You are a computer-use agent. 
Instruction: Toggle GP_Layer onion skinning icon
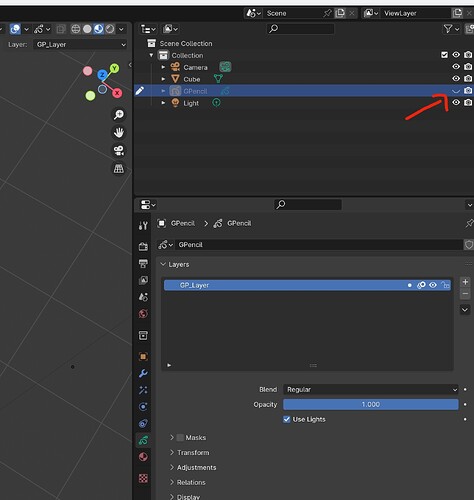click(421, 285)
